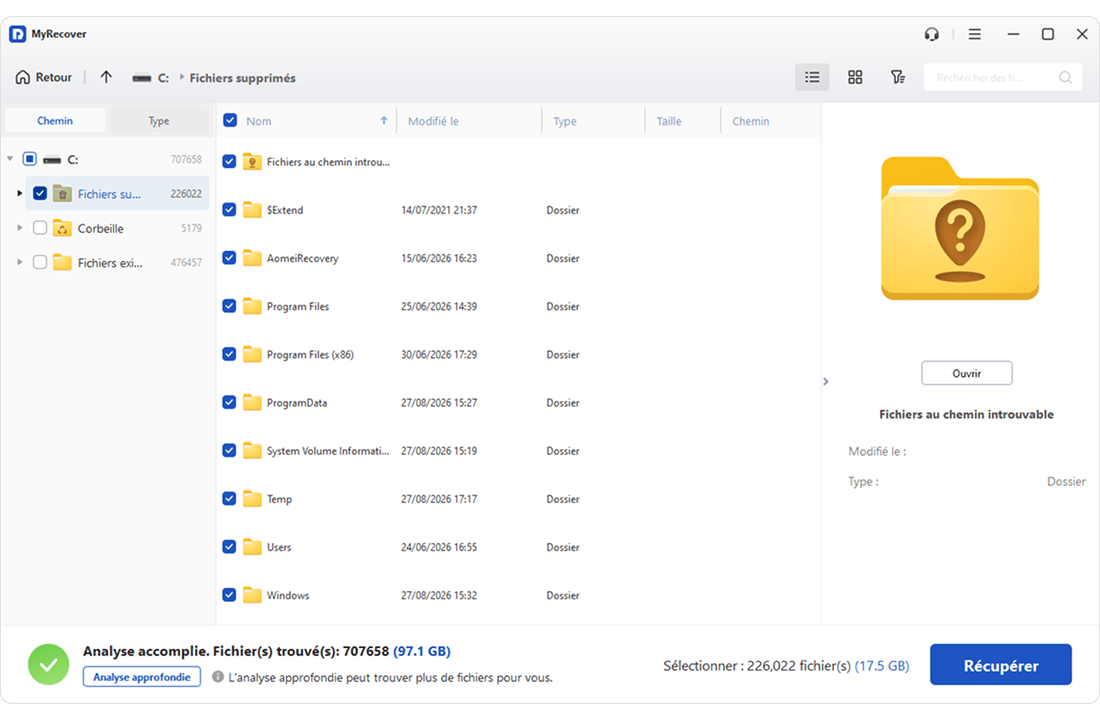Uncheck the Windows folder checkbox
The image size is (1100, 720).
click(x=229, y=594)
